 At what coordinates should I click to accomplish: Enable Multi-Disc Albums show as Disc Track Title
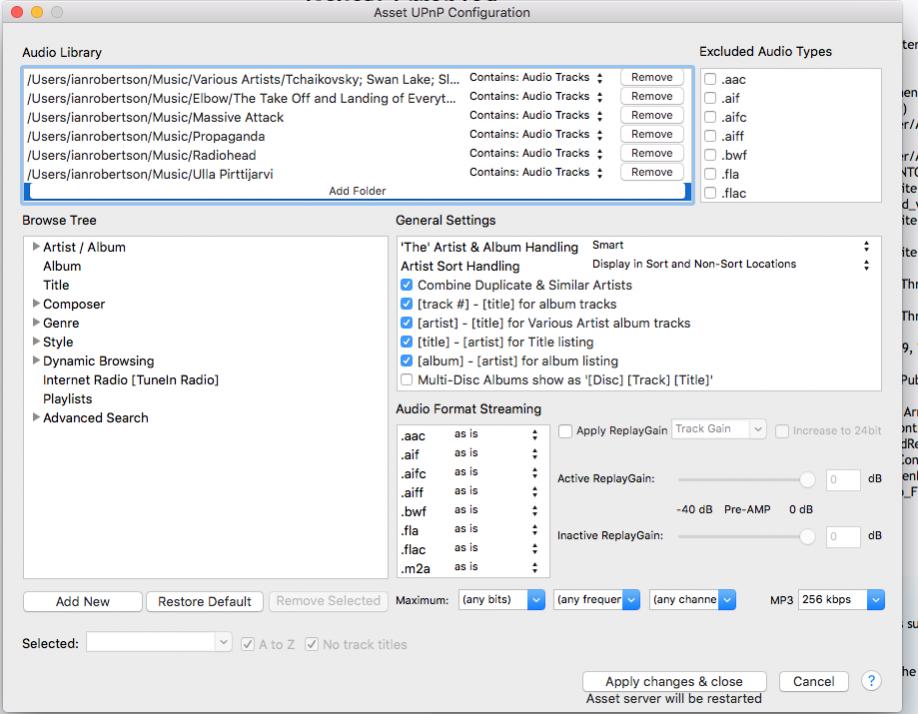pyautogui.click(x=405, y=380)
